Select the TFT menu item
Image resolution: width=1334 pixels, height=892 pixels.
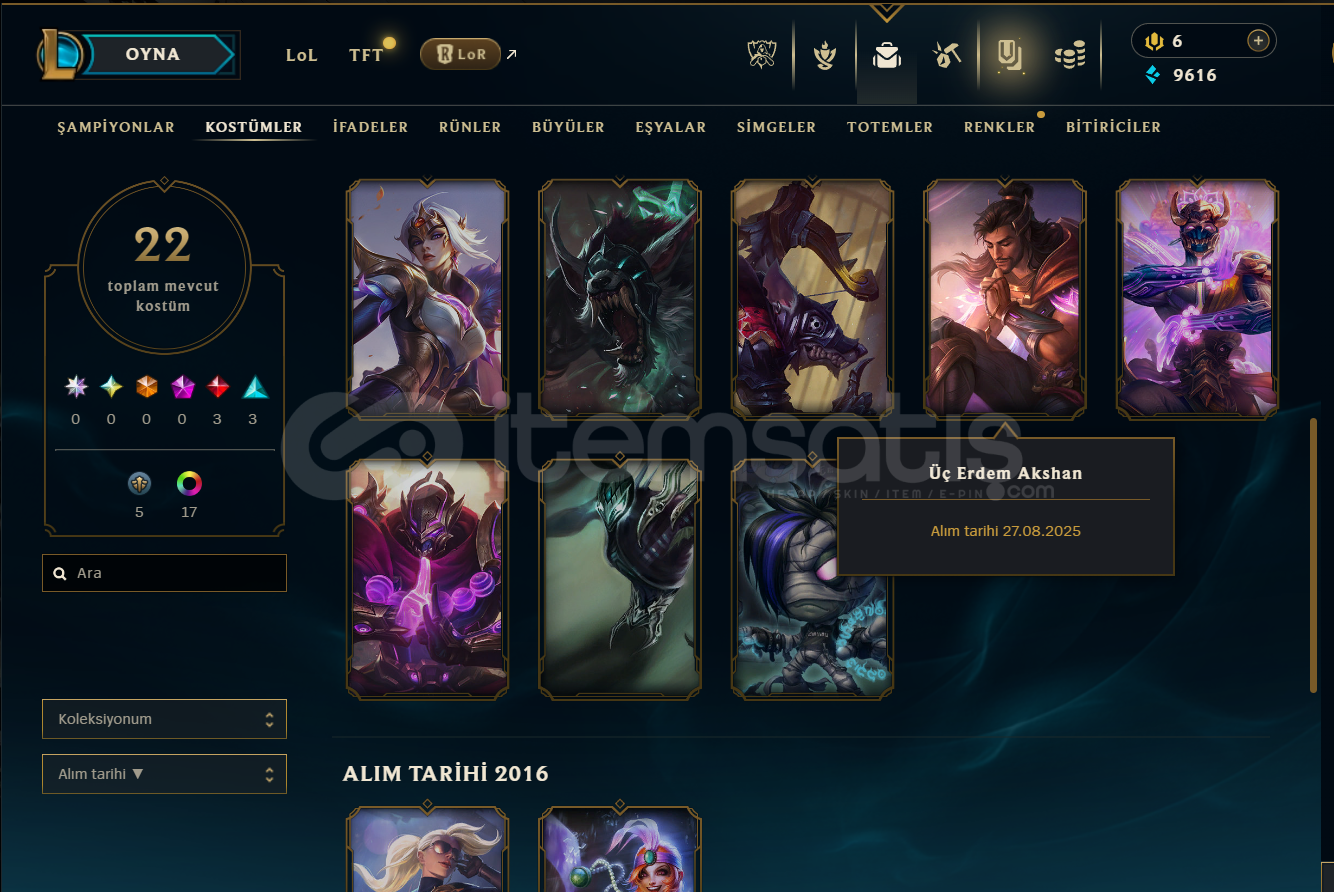pos(366,55)
